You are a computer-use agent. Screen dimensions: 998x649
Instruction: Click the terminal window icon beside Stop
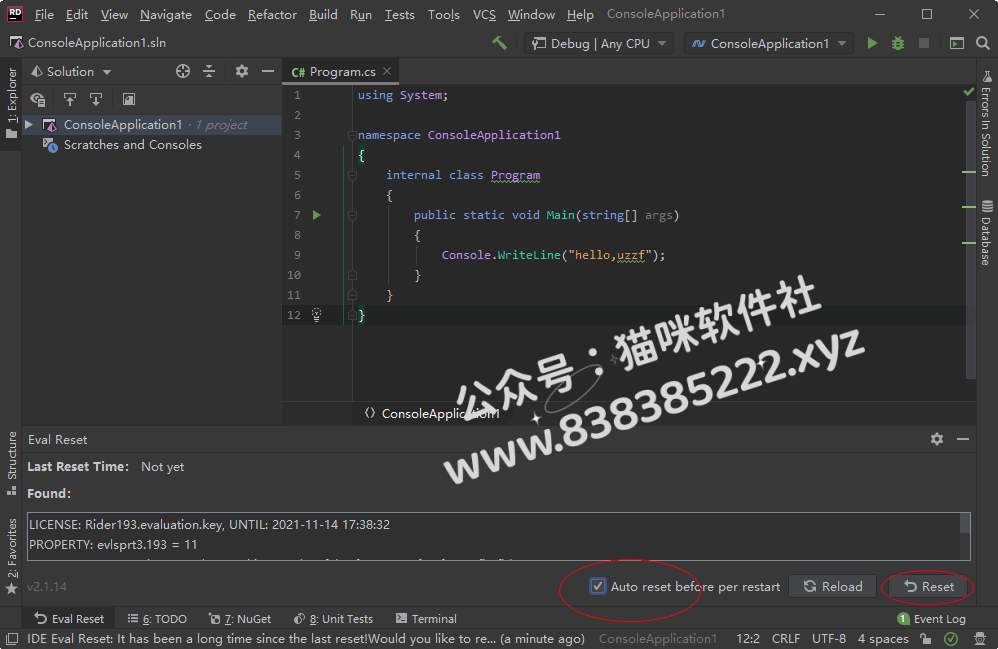click(x=957, y=43)
